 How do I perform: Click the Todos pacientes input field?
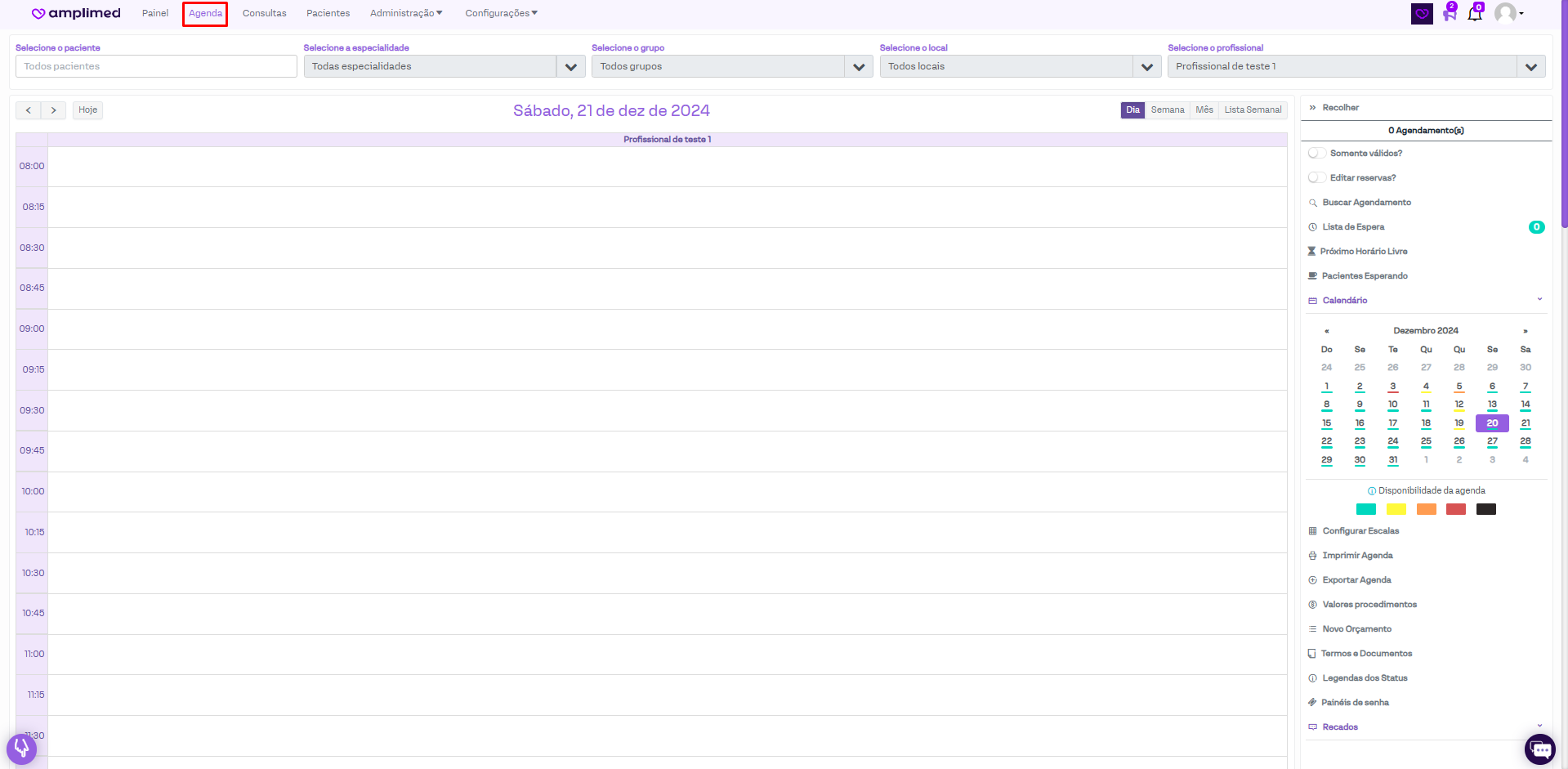click(156, 67)
